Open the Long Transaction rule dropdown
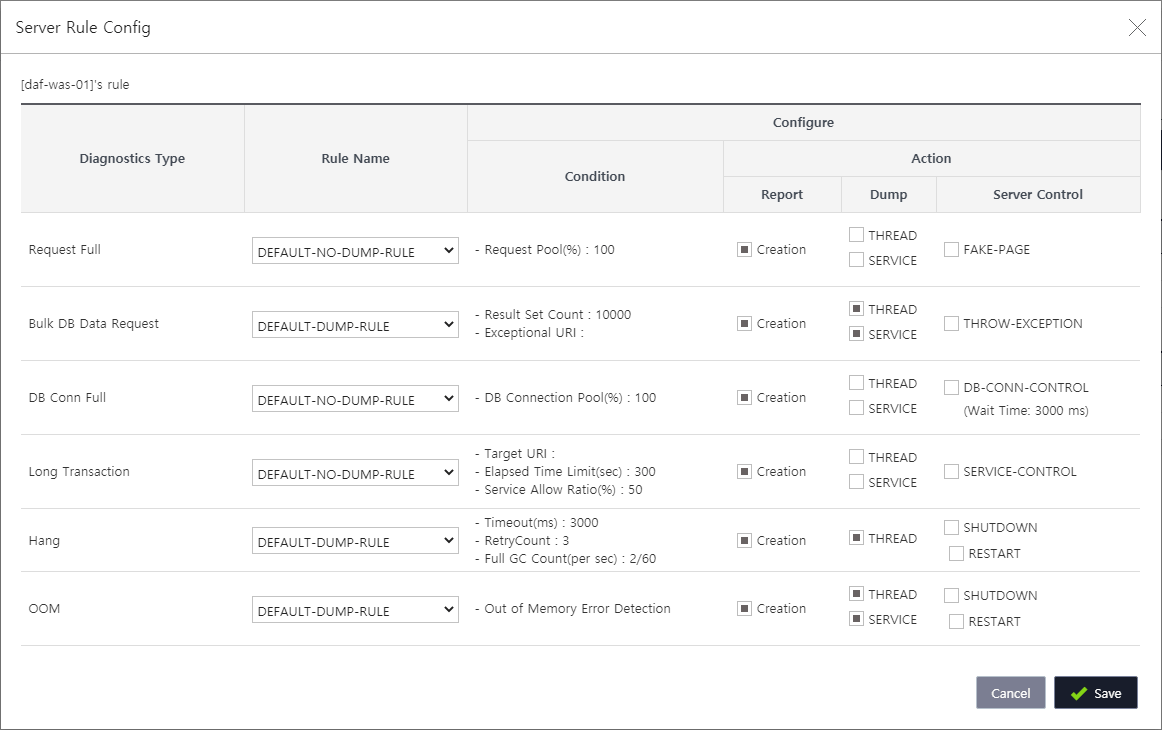The image size is (1162, 730). (x=355, y=472)
